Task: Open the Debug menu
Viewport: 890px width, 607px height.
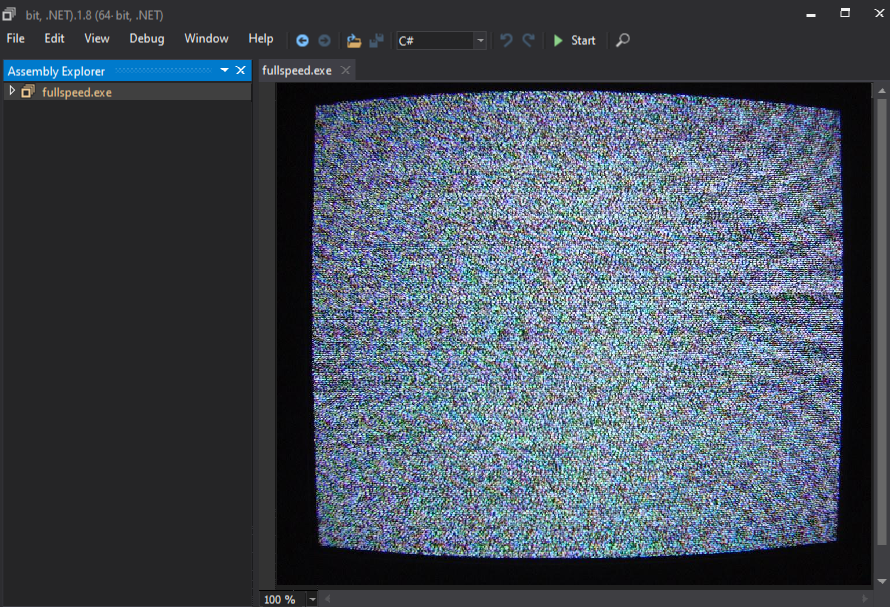Action: pos(146,39)
